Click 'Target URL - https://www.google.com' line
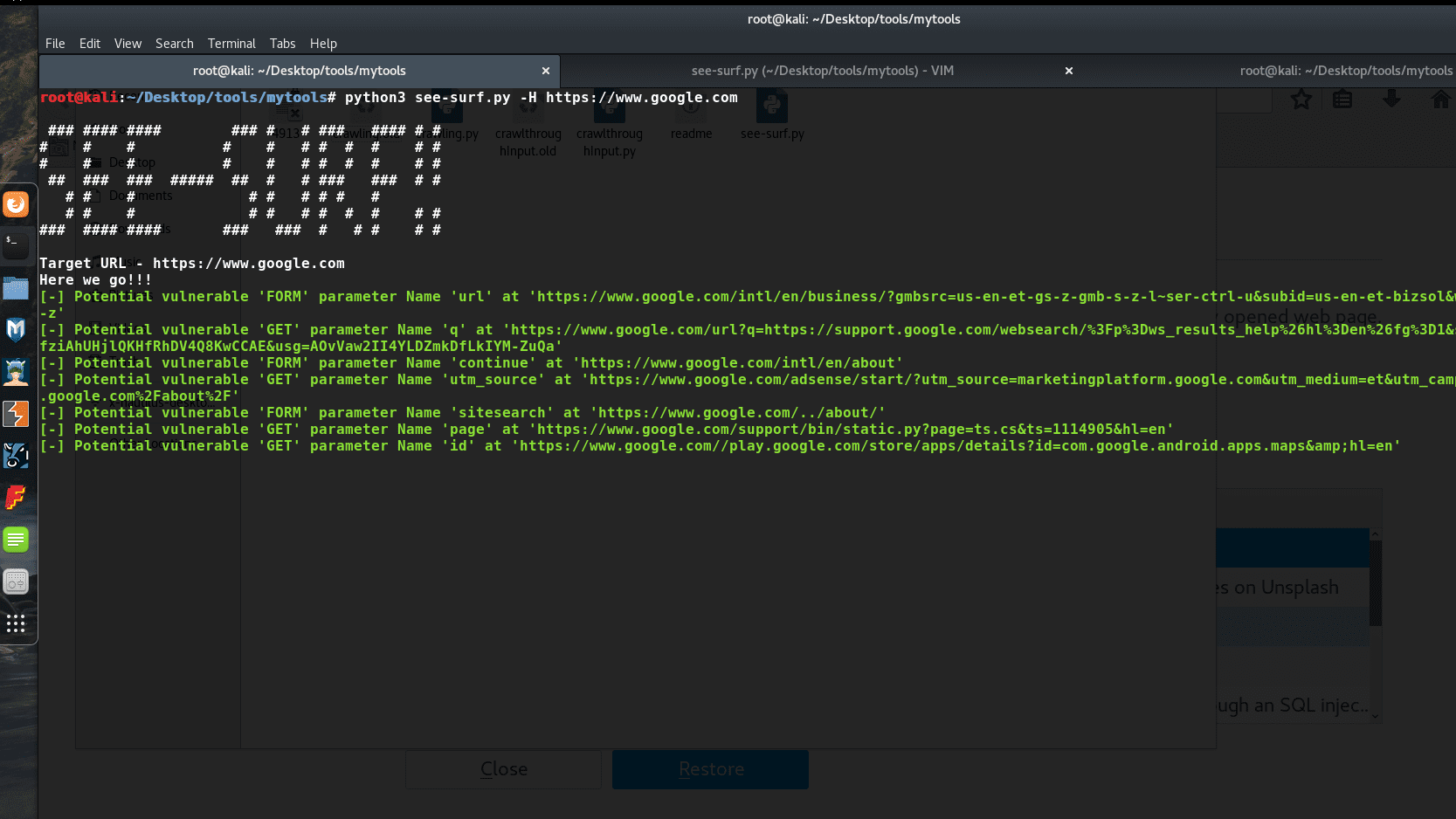Image resolution: width=1456 pixels, height=819 pixels. (x=192, y=264)
